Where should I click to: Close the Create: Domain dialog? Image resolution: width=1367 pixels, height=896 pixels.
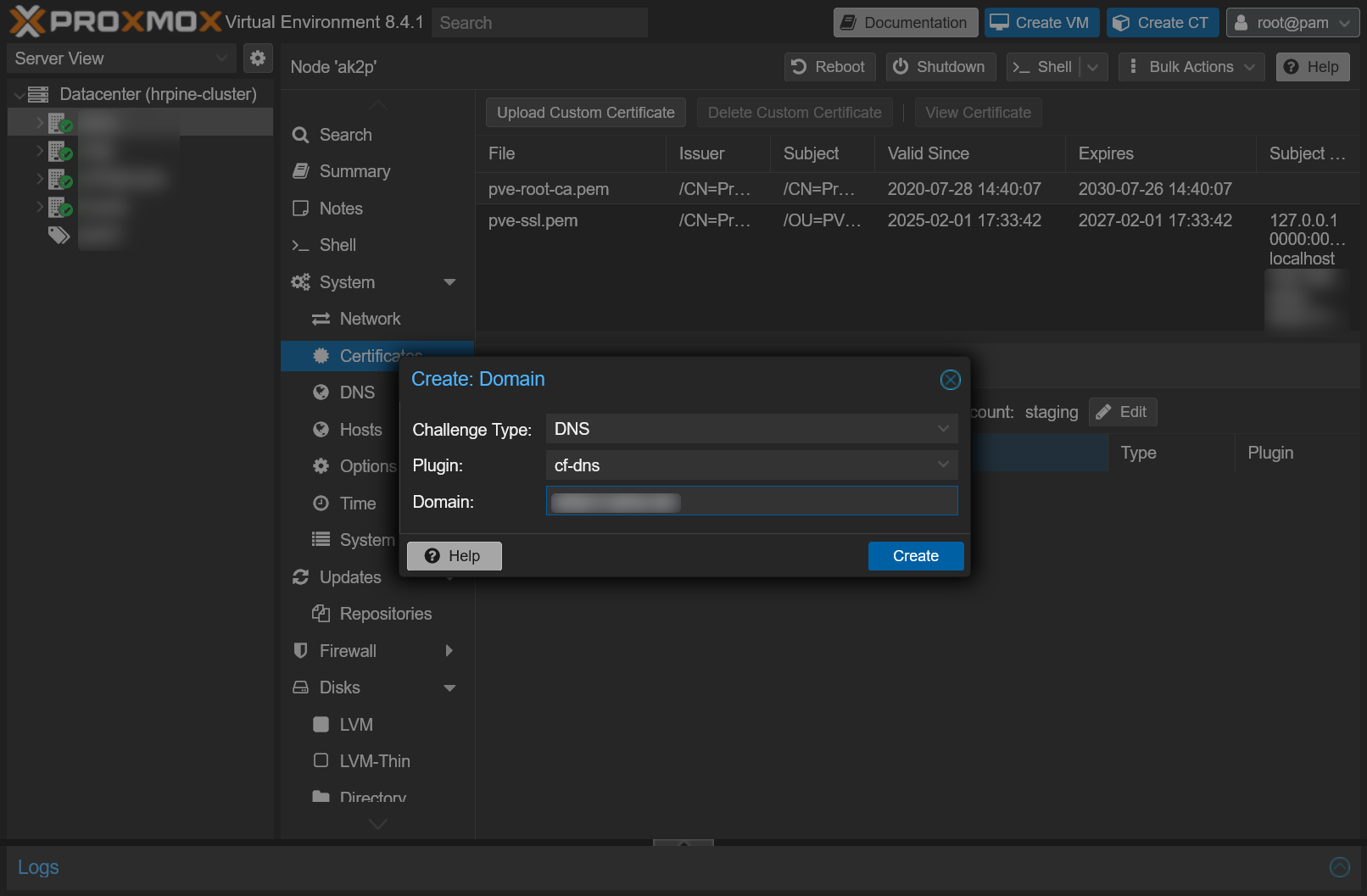pos(951,380)
